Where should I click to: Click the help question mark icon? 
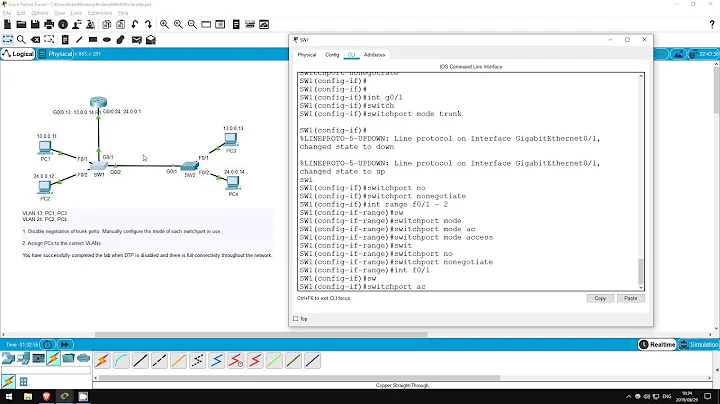pos(712,24)
